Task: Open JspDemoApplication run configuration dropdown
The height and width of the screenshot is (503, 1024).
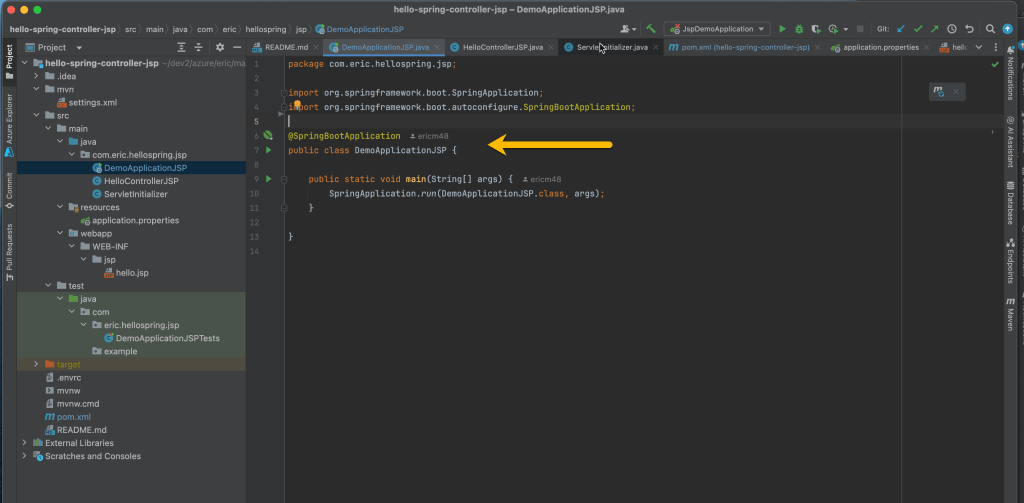Action: pyautogui.click(x=719, y=29)
